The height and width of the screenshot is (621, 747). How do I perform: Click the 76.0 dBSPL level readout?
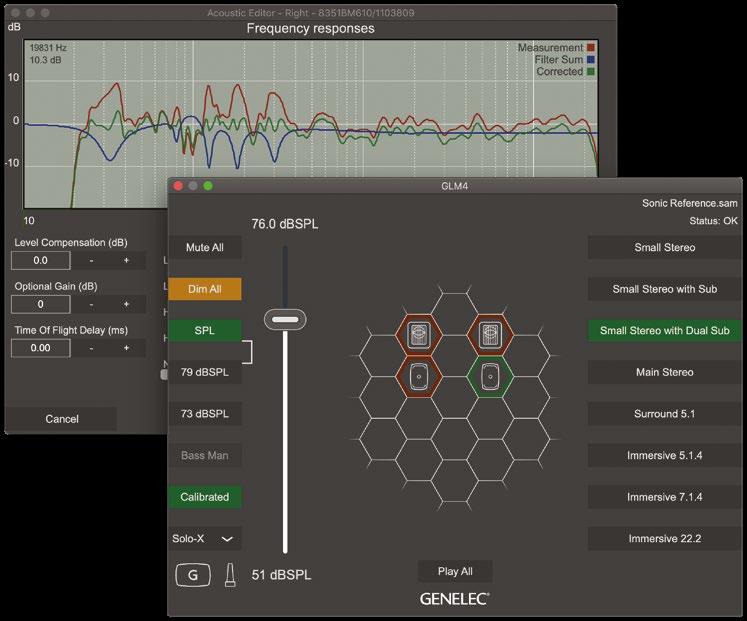coord(285,224)
